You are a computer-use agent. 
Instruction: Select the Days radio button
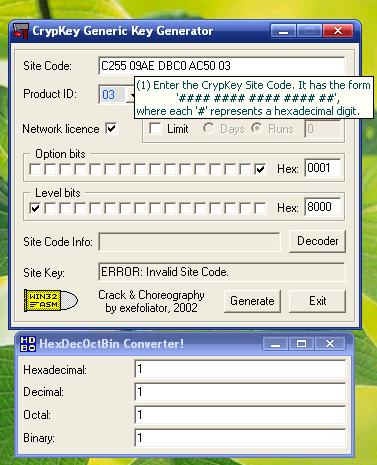(x=208, y=128)
